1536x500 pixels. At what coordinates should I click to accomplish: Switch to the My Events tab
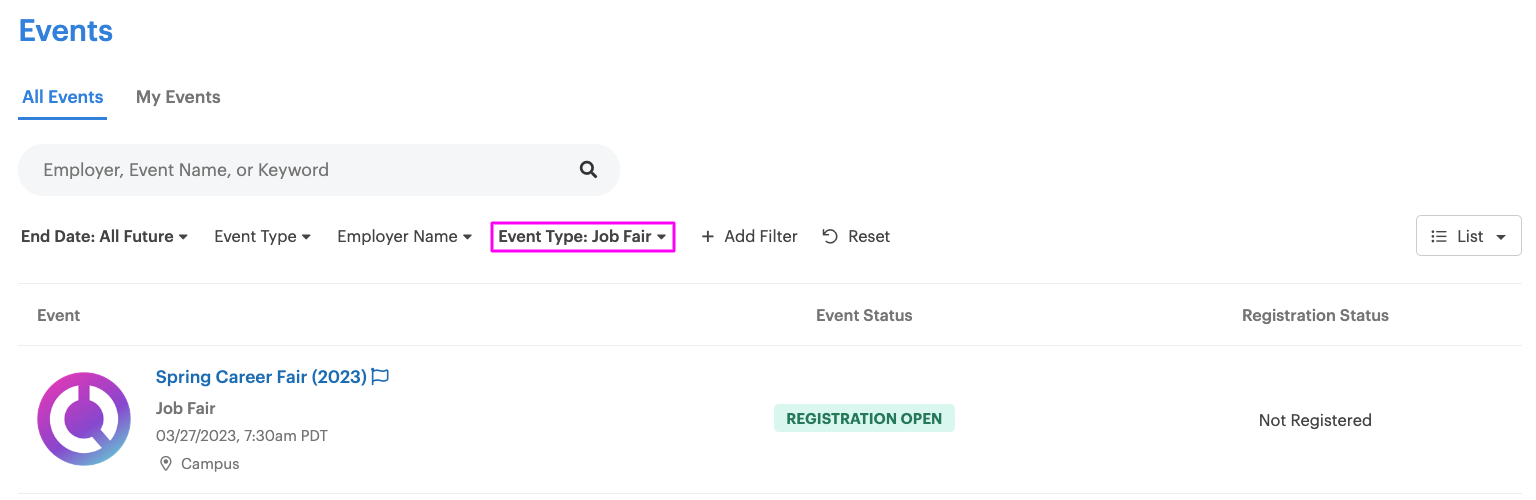pyautogui.click(x=178, y=97)
